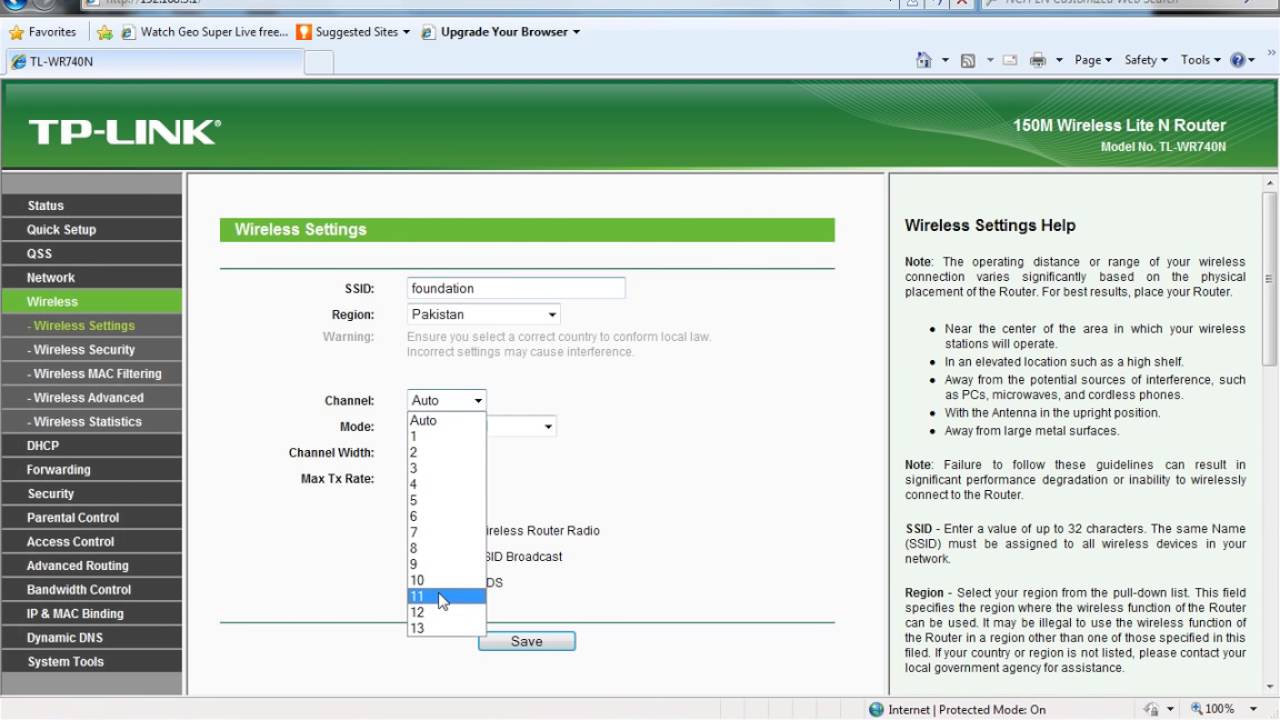Select the TL-WR740N browser tab
This screenshot has height=720, width=1280.
[x=154, y=61]
